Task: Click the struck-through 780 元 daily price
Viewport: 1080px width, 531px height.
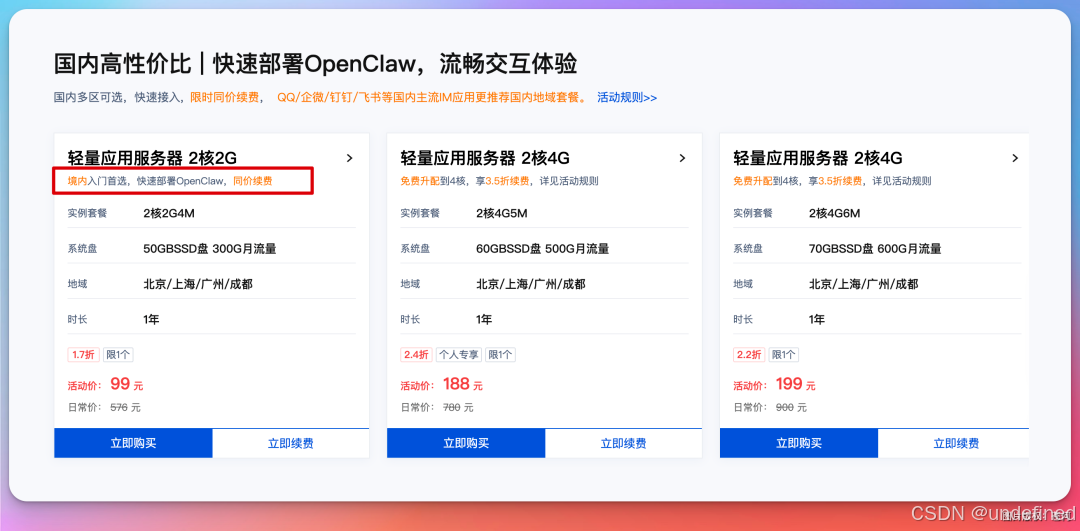Action: point(457,407)
